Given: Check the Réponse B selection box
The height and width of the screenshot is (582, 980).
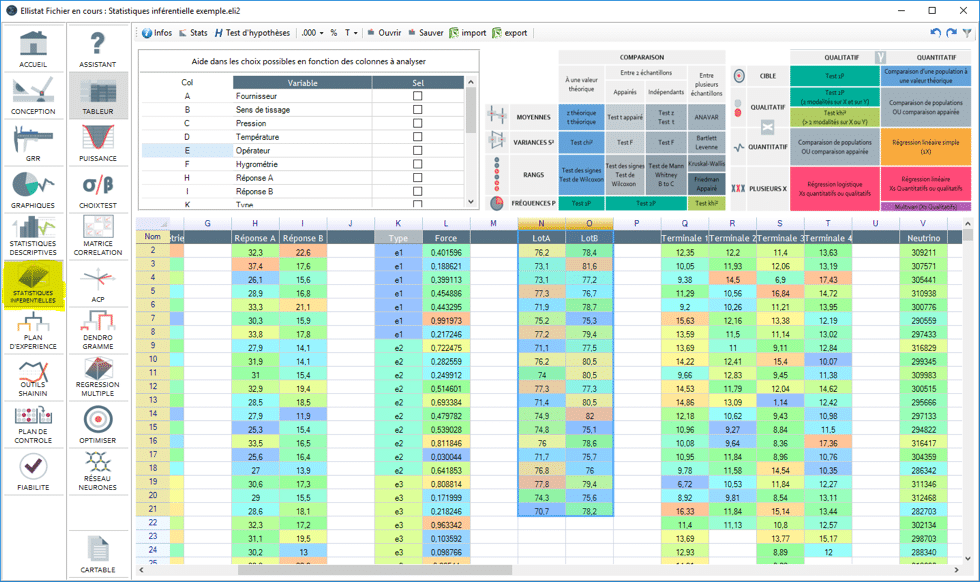Looking at the screenshot, I should pyautogui.click(x=418, y=191).
